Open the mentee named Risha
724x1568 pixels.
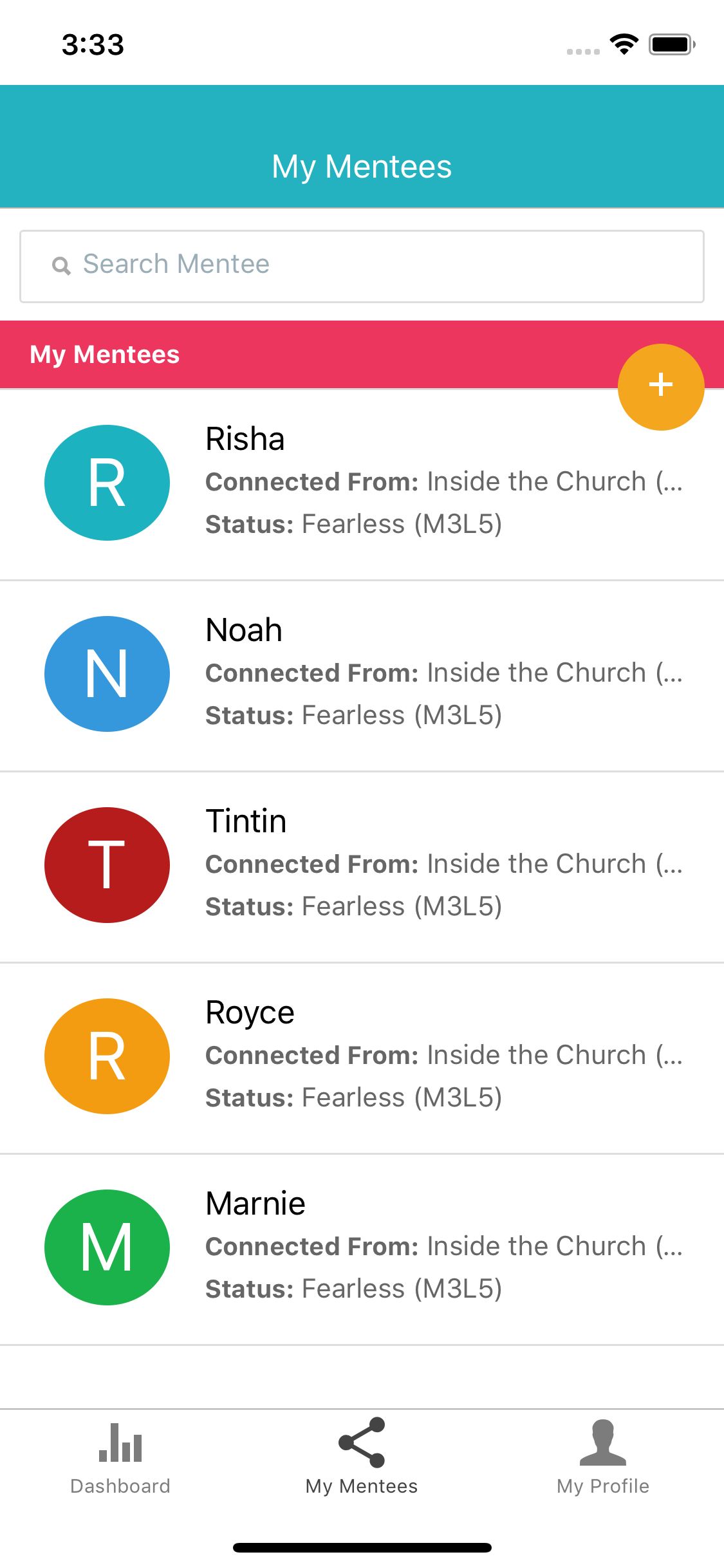[245, 440]
